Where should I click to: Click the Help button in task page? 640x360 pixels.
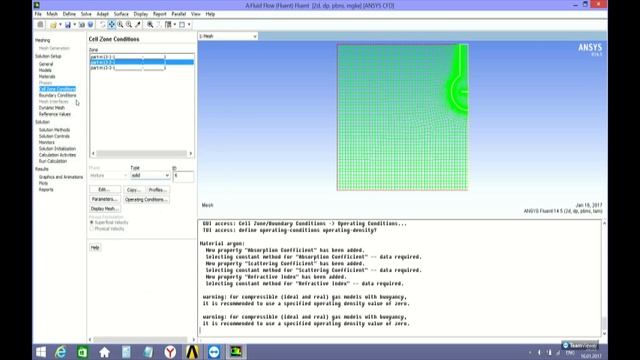[95, 247]
